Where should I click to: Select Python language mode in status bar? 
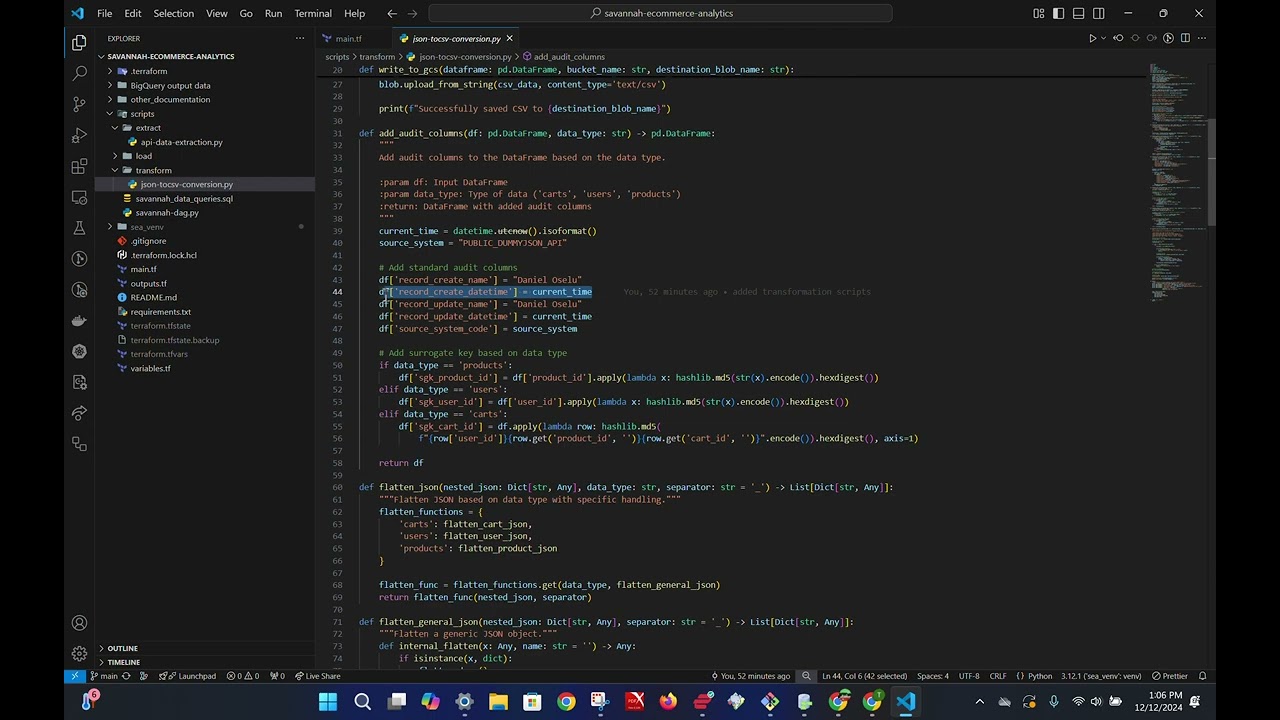[x=1040, y=676]
